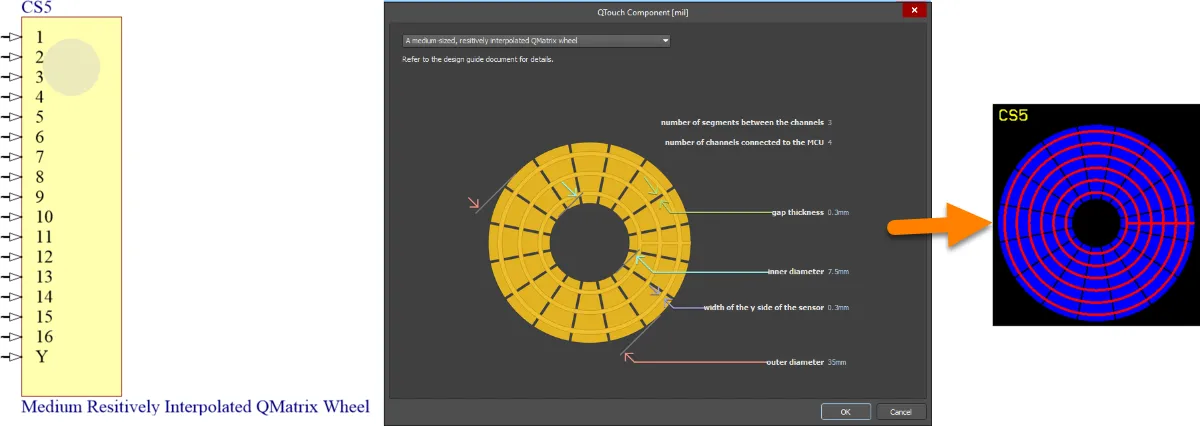Edit number of segments between channels value
The height and width of the screenshot is (426, 1200).
[x=830, y=122]
